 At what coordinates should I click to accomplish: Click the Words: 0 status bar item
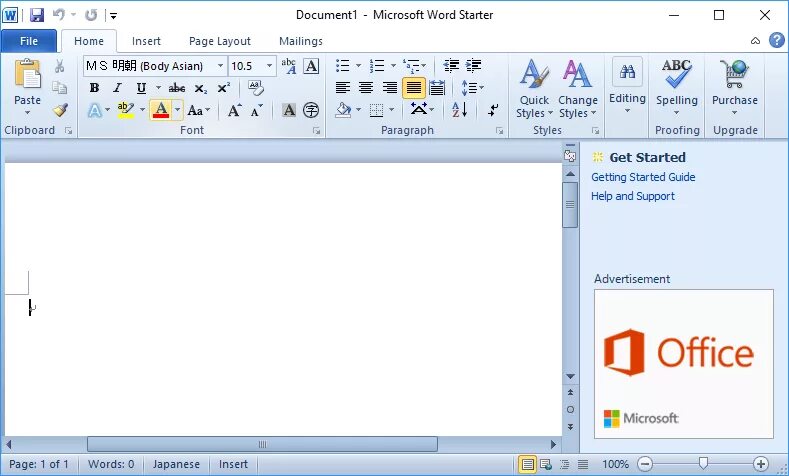pyautogui.click(x=111, y=464)
